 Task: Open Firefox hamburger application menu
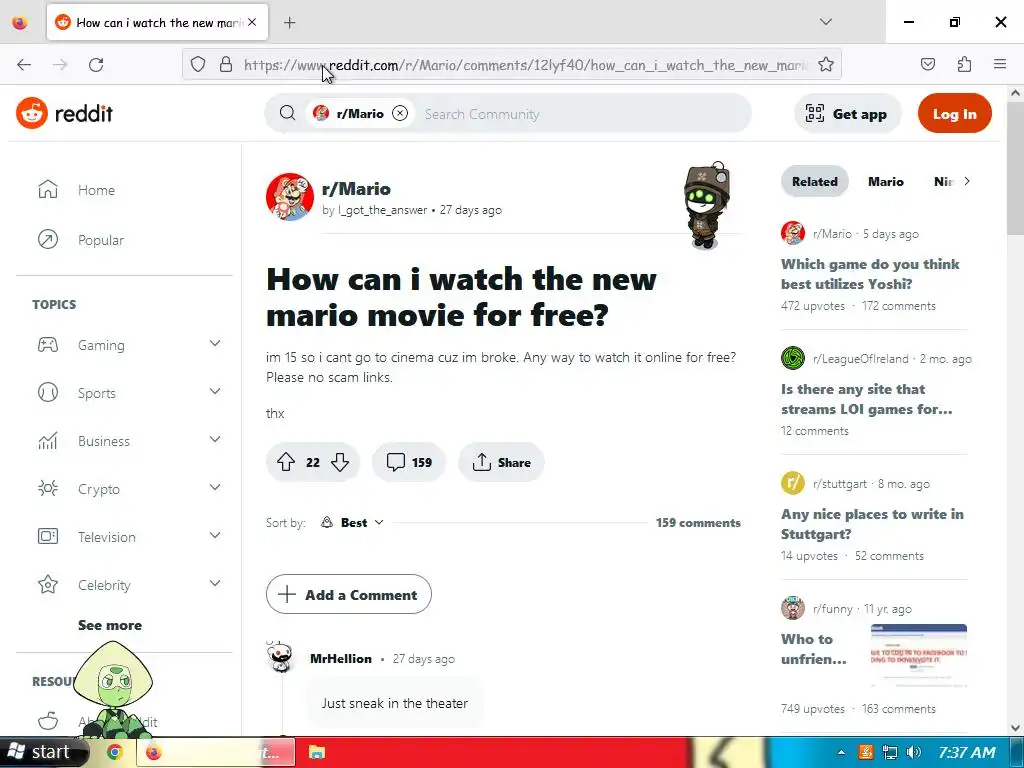(1000, 64)
